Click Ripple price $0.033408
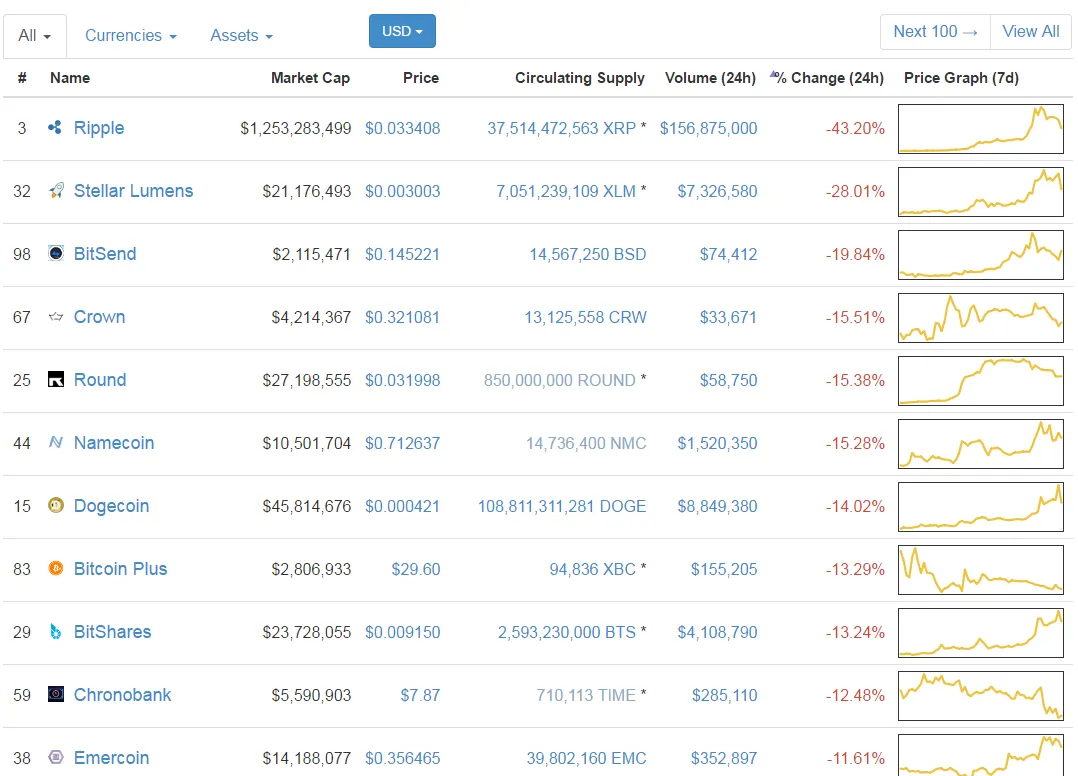The image size is (1078, 776). coord(402,129)
